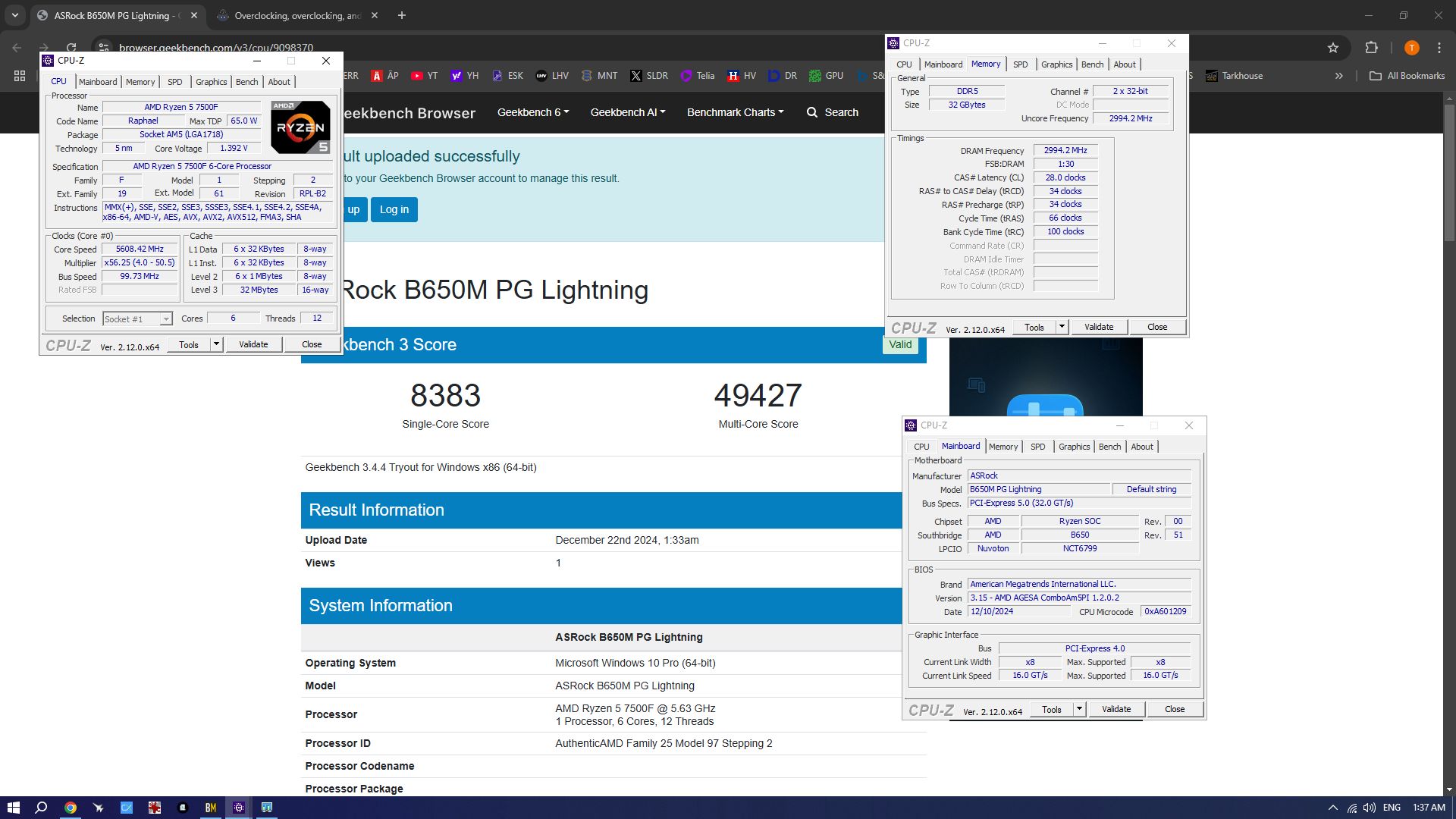Click the 2994.2 MHz DRAM Frequency value
Viewport: 1456px width, 819px height.
click(x=1065, y=150)
